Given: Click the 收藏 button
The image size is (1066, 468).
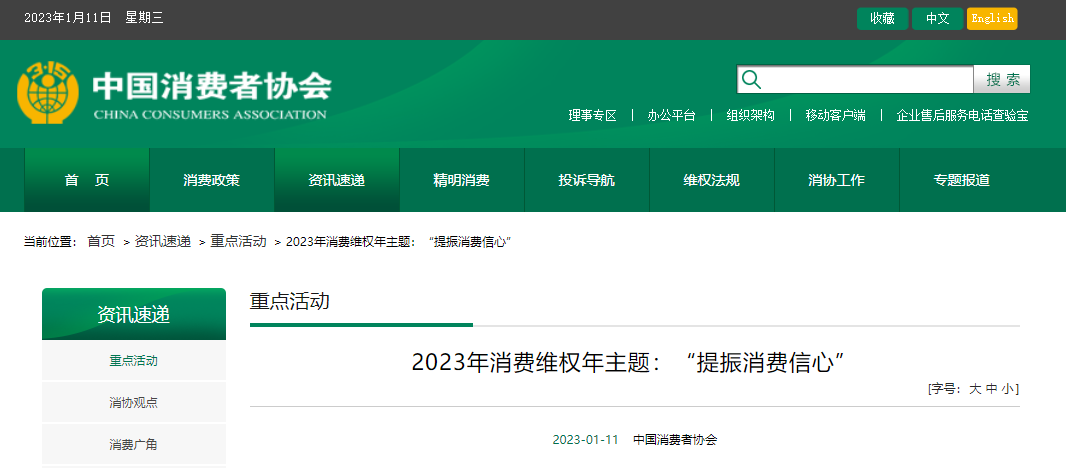Looking at the screenshot, I should click(882, 18).
